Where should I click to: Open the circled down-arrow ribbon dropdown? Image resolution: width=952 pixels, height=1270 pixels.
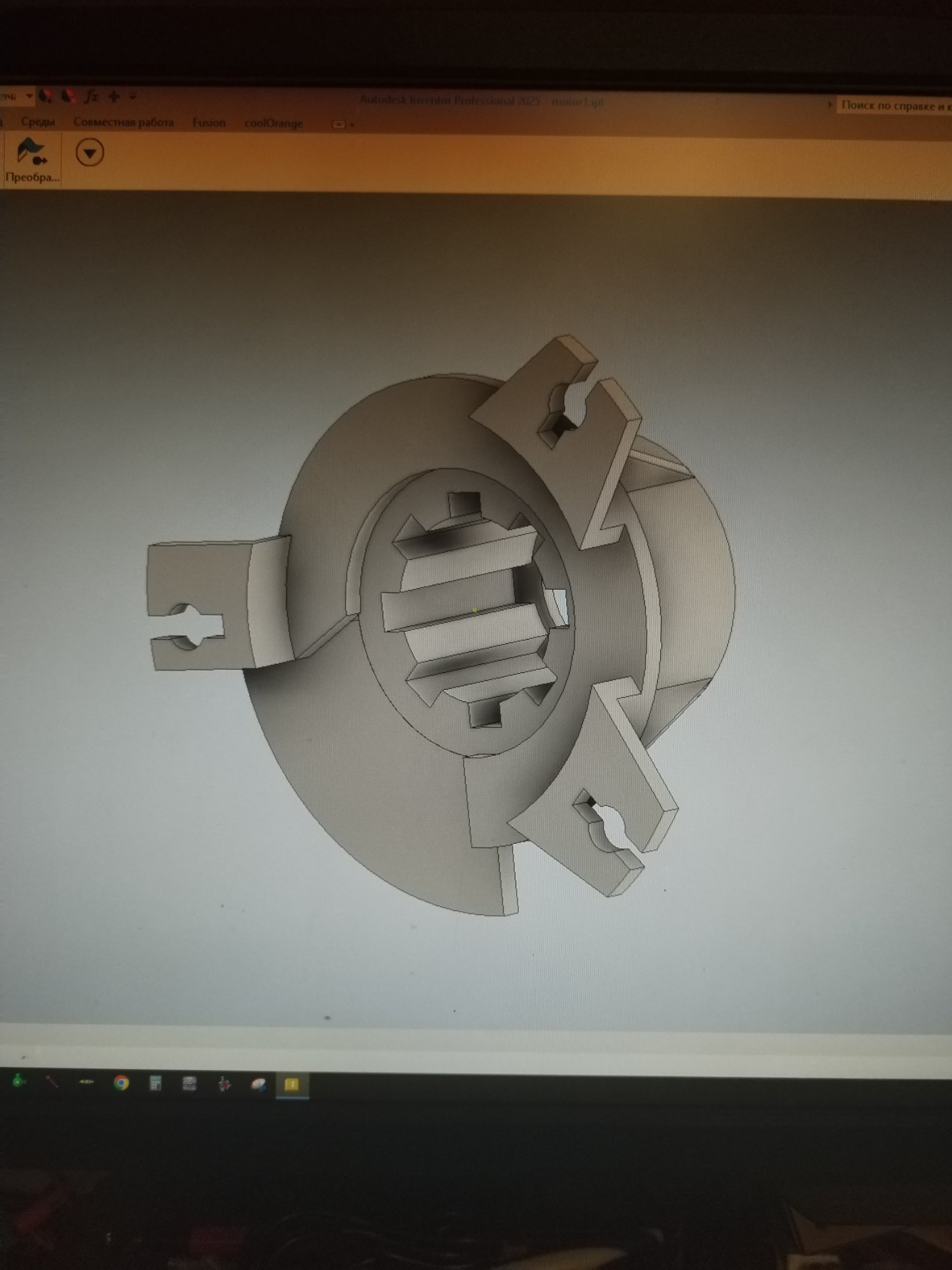90,153
